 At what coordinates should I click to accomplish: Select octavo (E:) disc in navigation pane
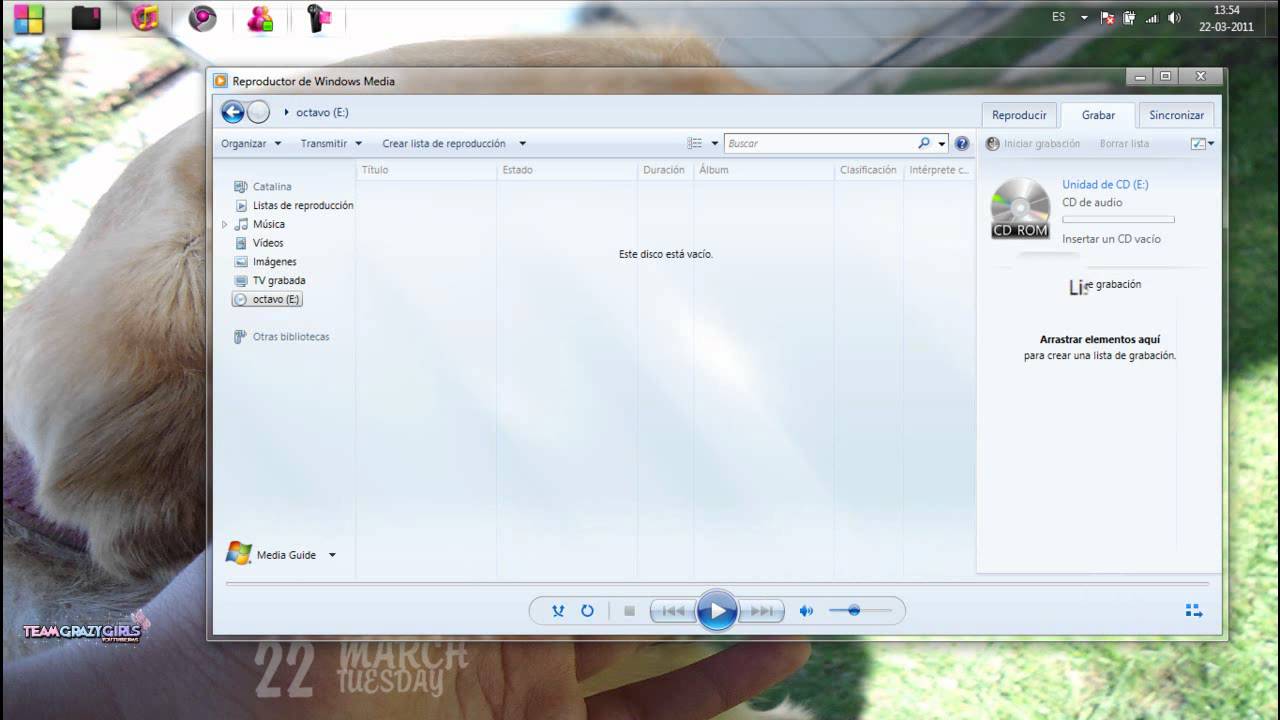click(267, 299)
